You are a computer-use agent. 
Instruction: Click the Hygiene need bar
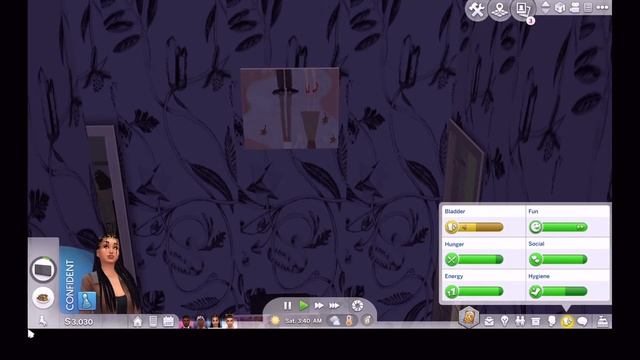click(x=558, y=291)
